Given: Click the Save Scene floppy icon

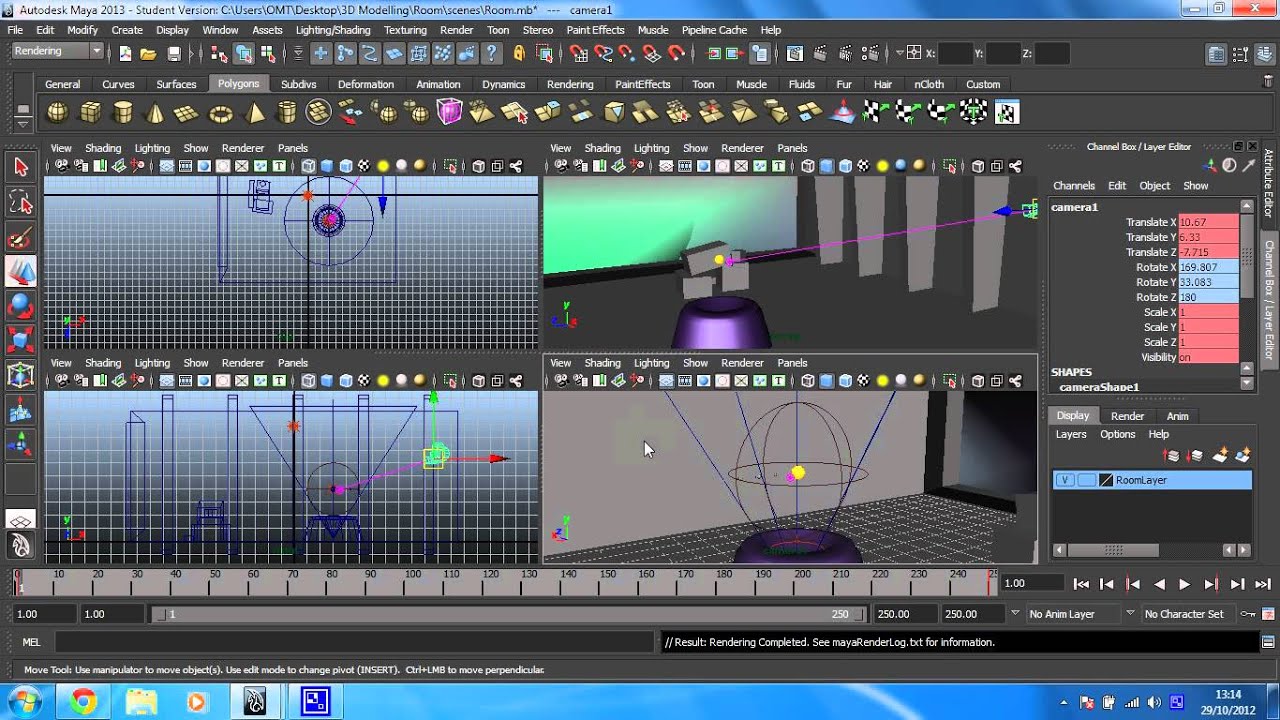Looking at the screenshot, I should tap(174, 53).
